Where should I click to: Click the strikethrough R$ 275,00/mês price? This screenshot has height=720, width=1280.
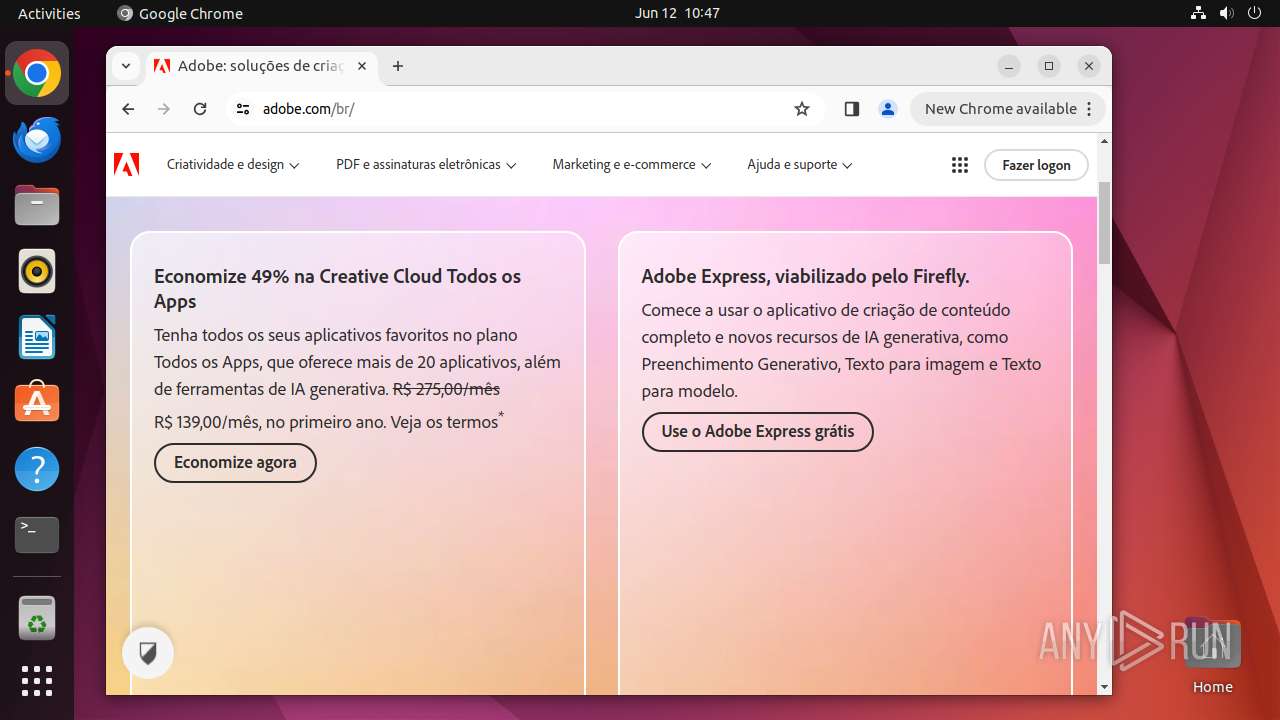click(446, 389)
